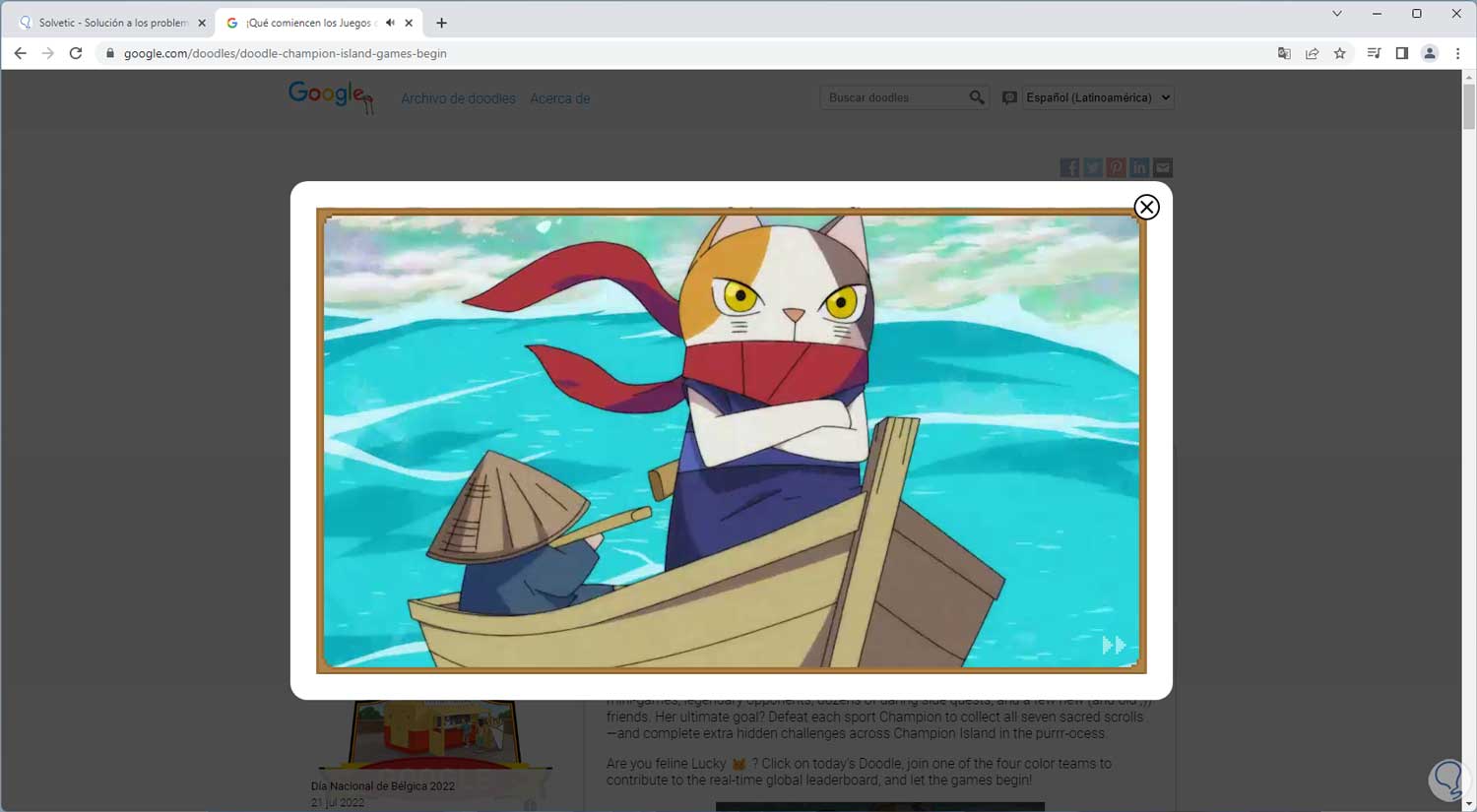Open a new browser tab

441,23
